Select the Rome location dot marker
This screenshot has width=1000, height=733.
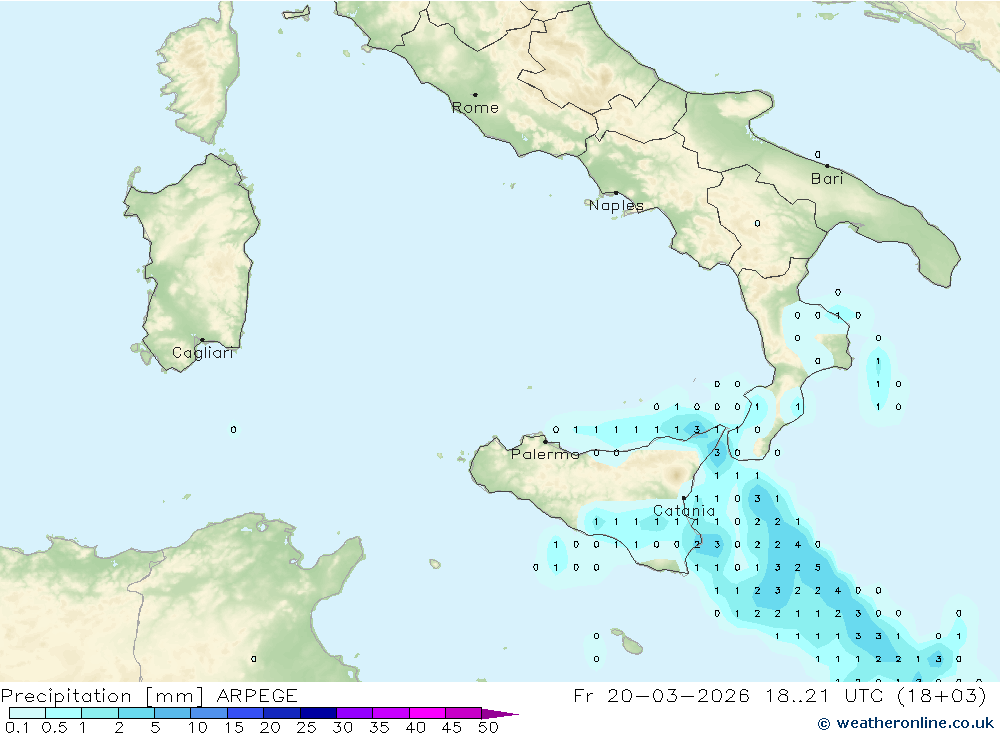475,95
